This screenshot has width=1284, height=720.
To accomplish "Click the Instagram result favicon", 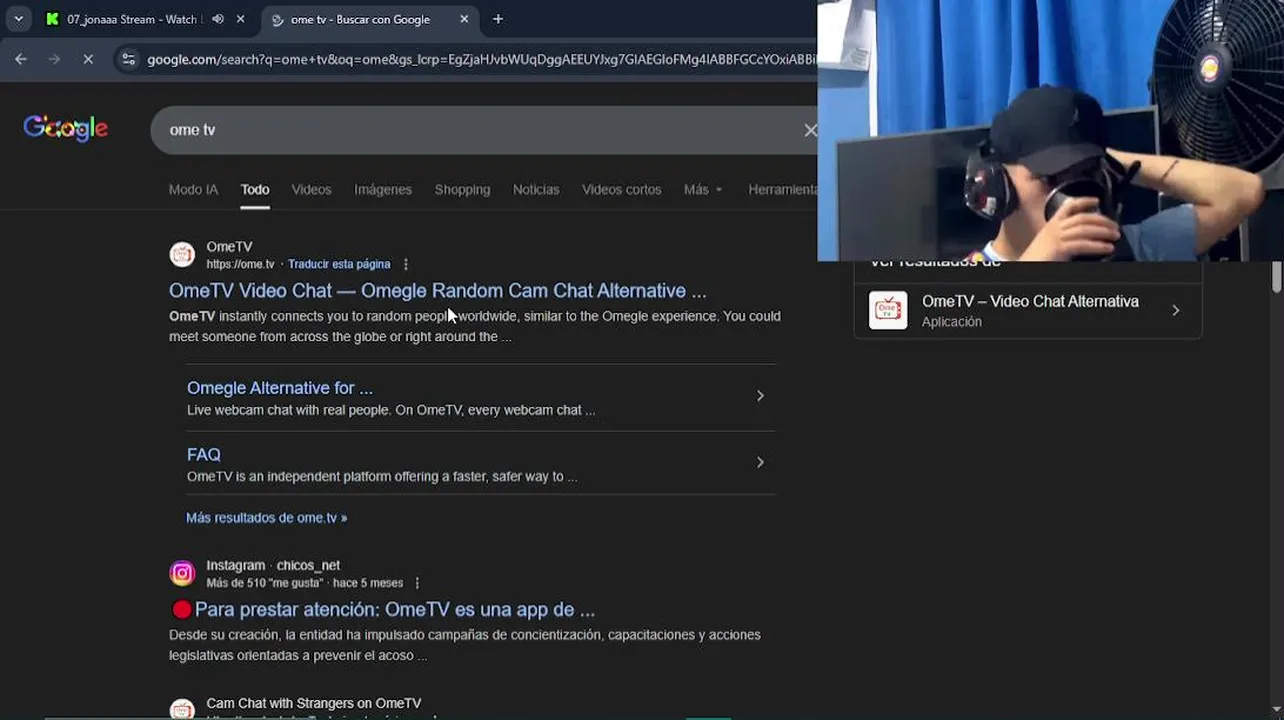I will (182, 573).
